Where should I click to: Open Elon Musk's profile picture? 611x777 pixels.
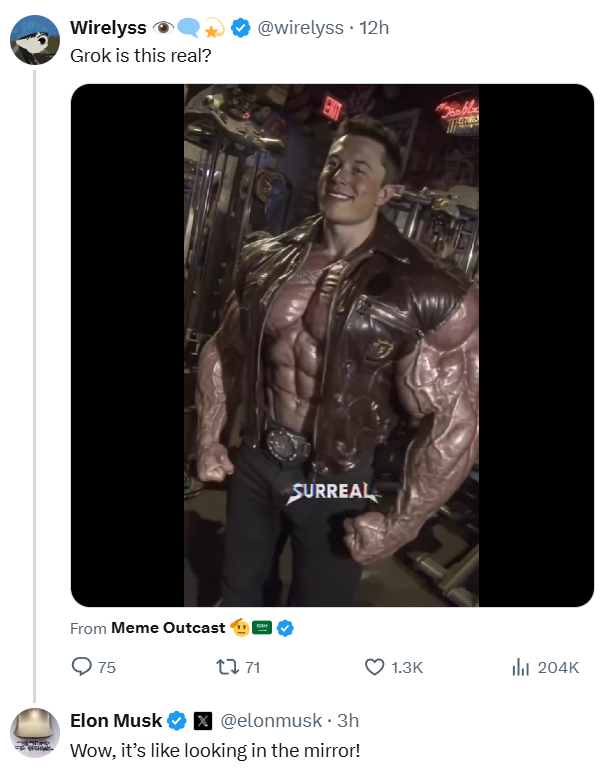tap(34, 732)
